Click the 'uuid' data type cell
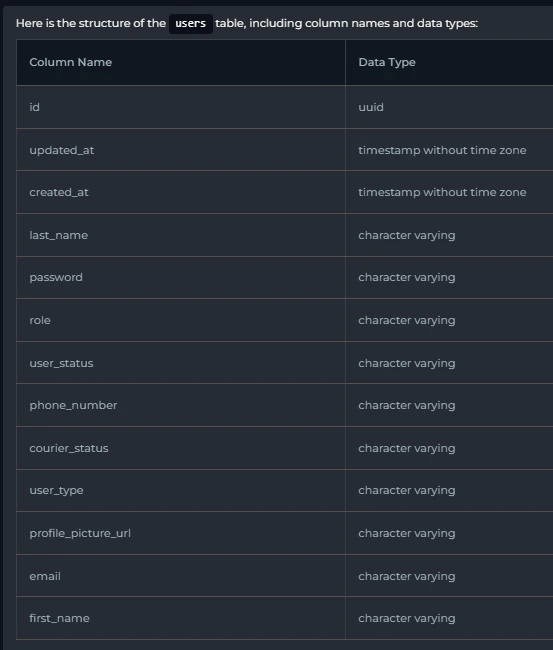The height and width of the screenshot is (650, 553). [449, 107]
